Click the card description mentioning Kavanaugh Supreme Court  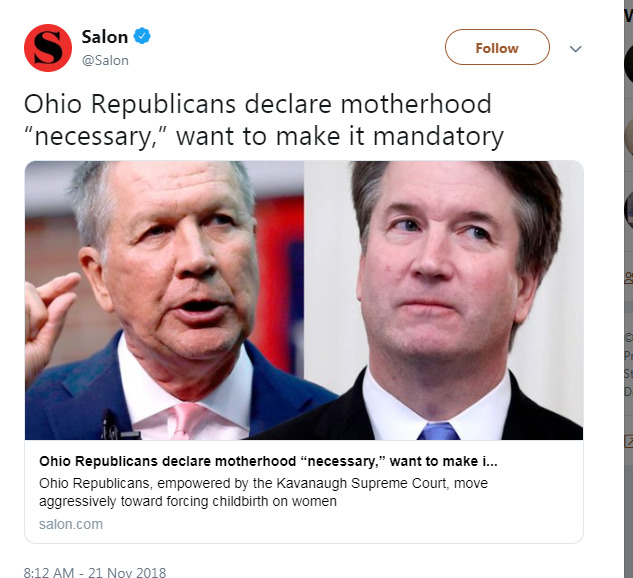point(250,492)
